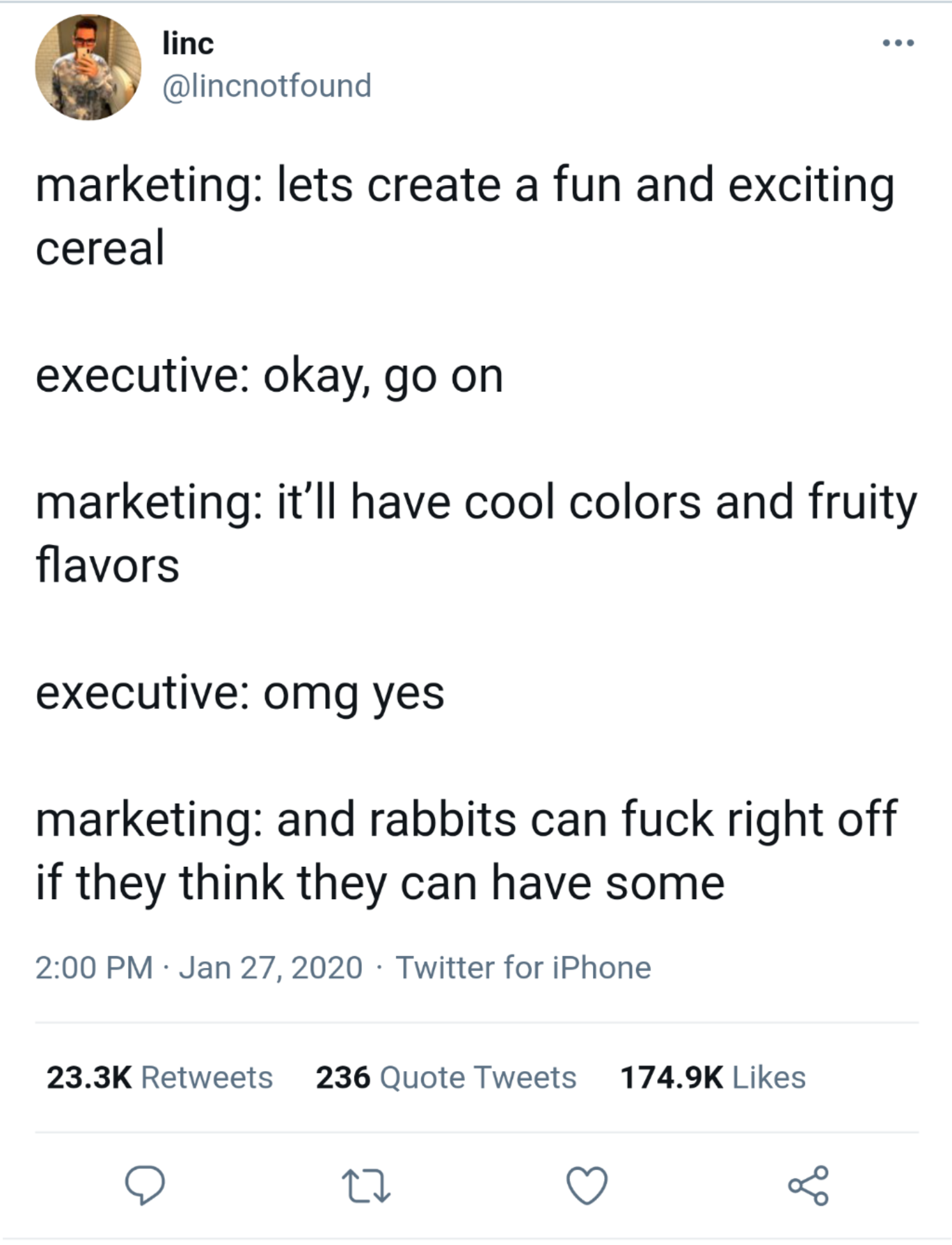
Task: Retweet using the retweet arrows icon
Action: coord(366,1186)
